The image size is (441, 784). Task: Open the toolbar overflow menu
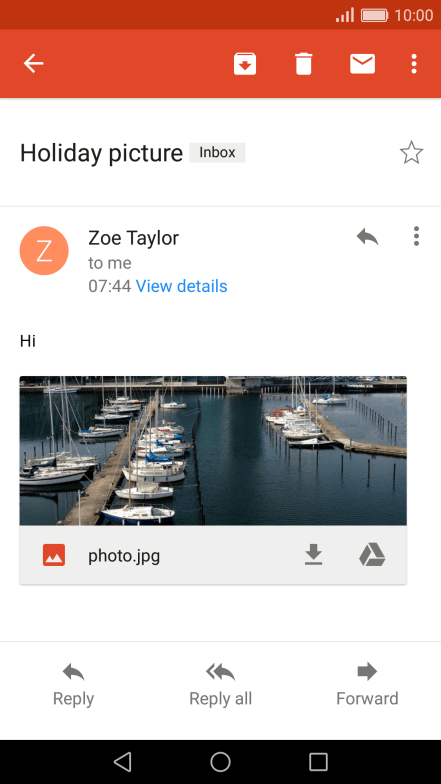point(414,64)
